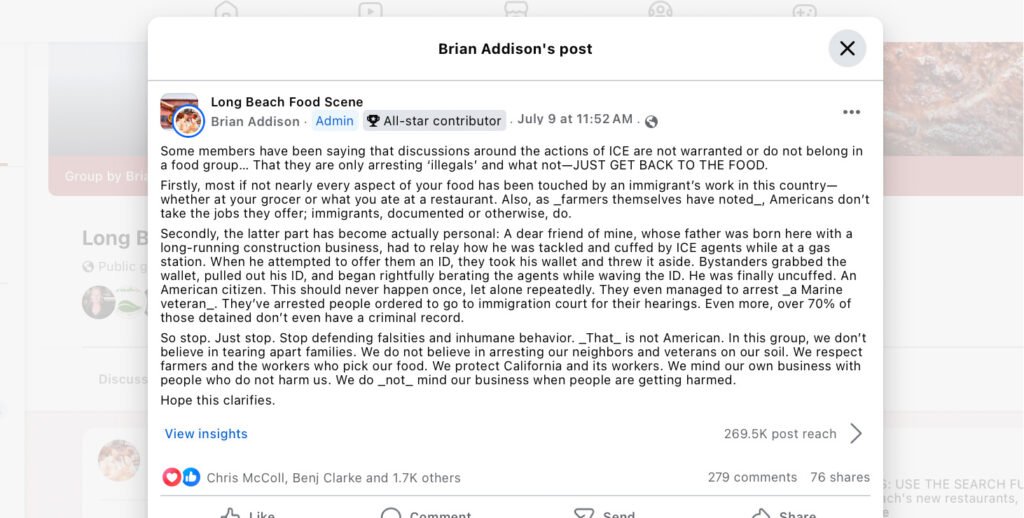Click the globe public audience icon

coord(651,121)
